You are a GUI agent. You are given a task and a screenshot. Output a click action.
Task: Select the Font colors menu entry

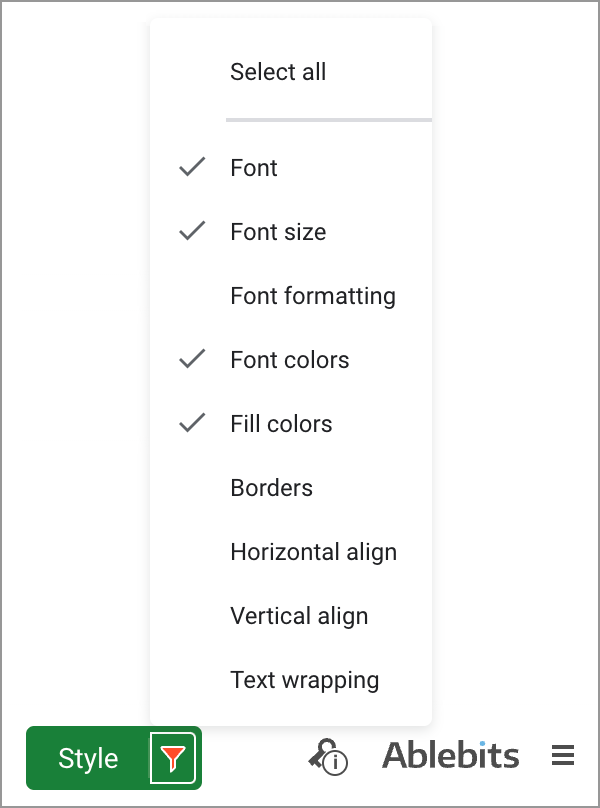click(x=289, y=359)
